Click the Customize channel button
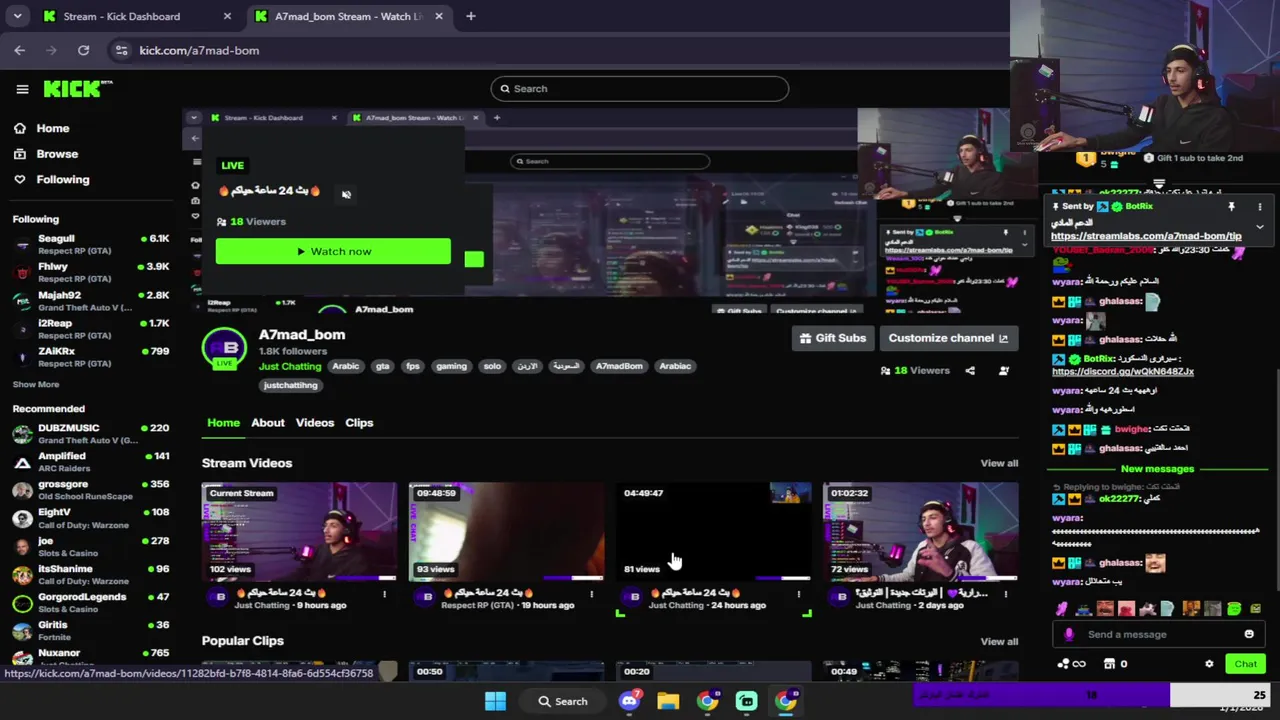This screenshot has height=720, width=1280. [x=948, y=338]
